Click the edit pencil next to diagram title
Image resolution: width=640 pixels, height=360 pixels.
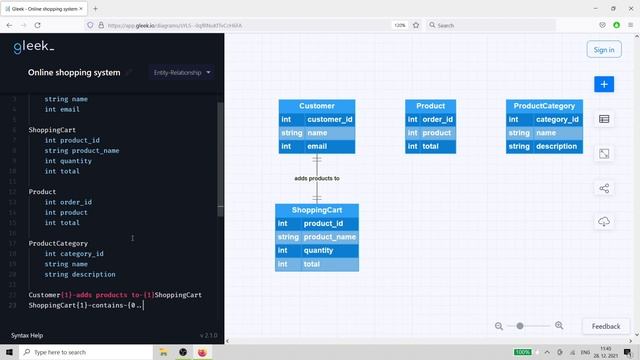[129, 73]
